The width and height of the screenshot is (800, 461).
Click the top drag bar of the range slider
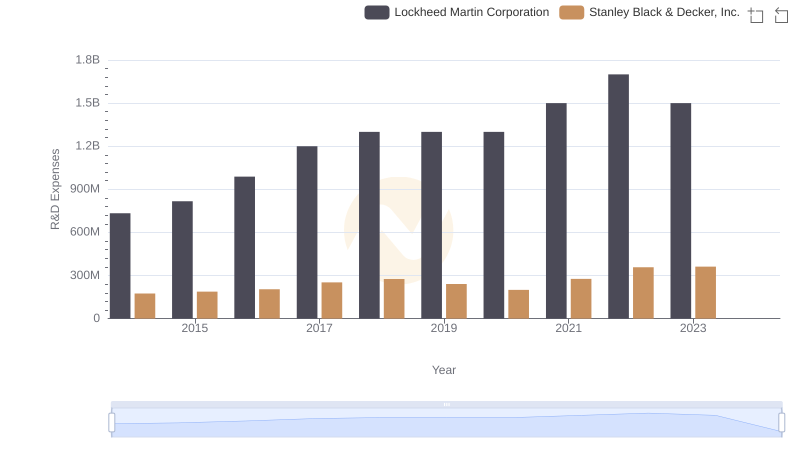tap(446, 405)
